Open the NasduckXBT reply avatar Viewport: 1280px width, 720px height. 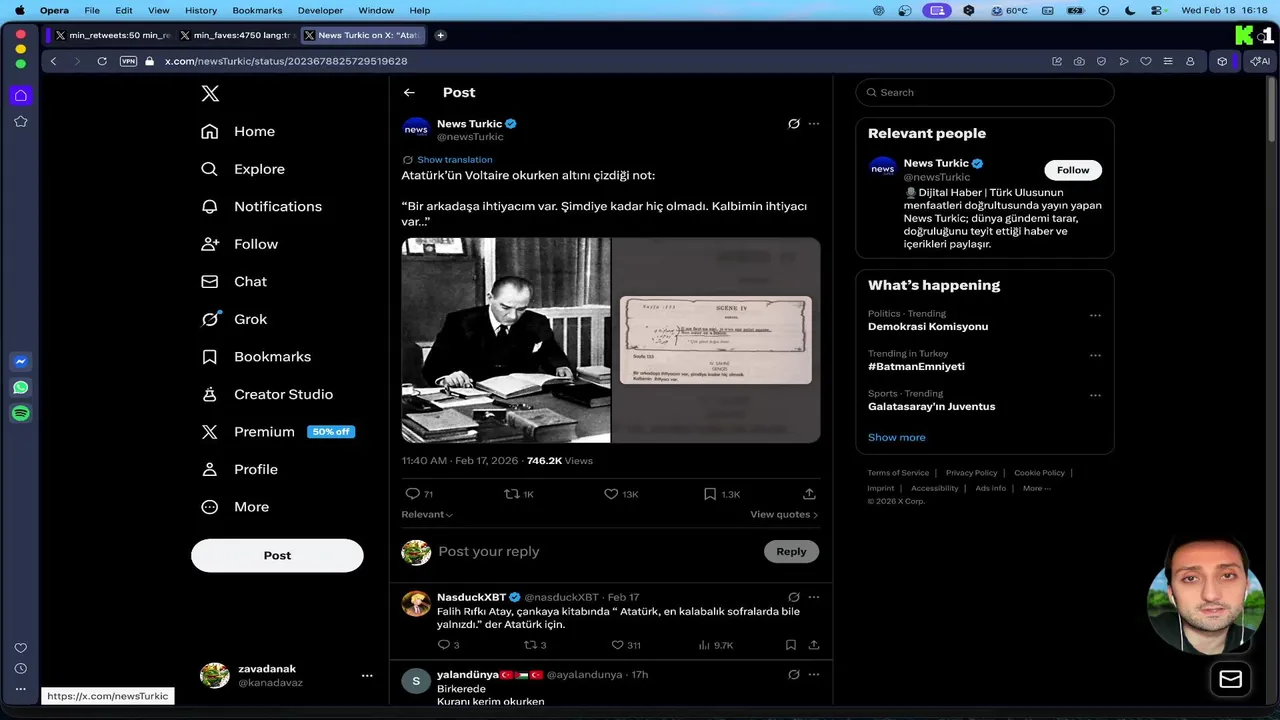416,604
